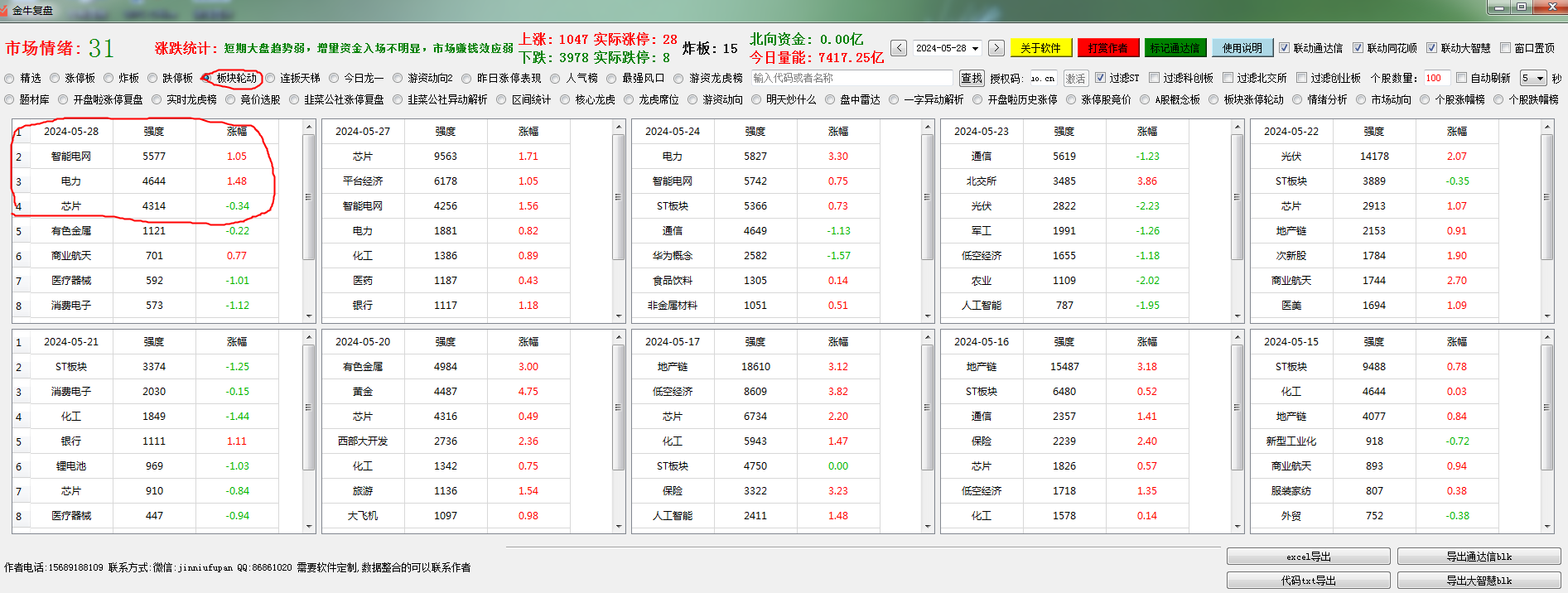Click the yellow 关于软件 button
Screen dimensions: 1568x593
(1040, 48)
